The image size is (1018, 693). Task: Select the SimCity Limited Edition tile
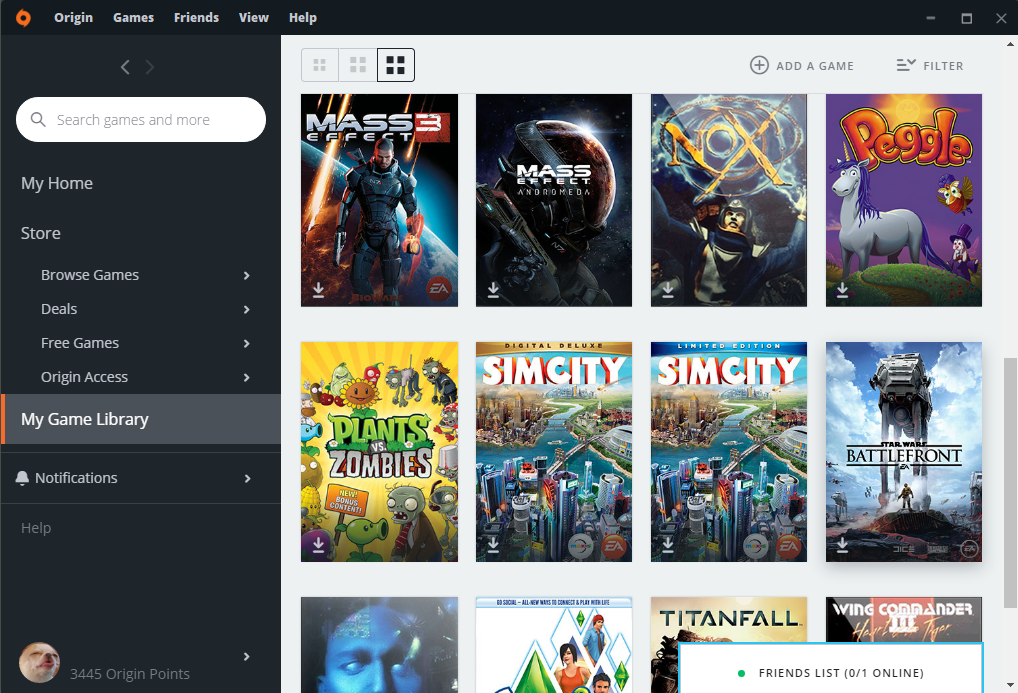point(729,452)
